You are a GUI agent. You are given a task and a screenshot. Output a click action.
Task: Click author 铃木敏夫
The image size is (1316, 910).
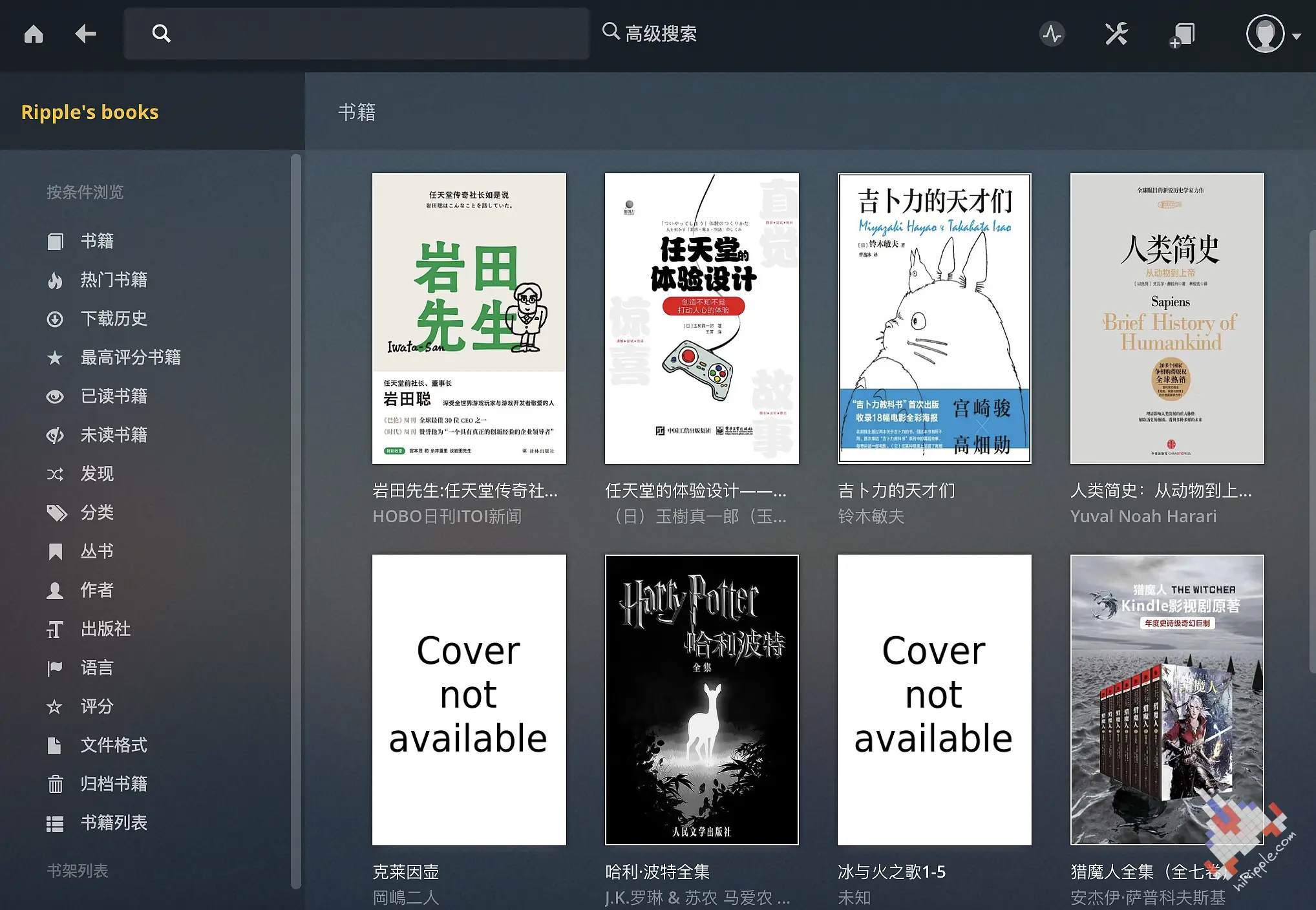coord(871,516)
